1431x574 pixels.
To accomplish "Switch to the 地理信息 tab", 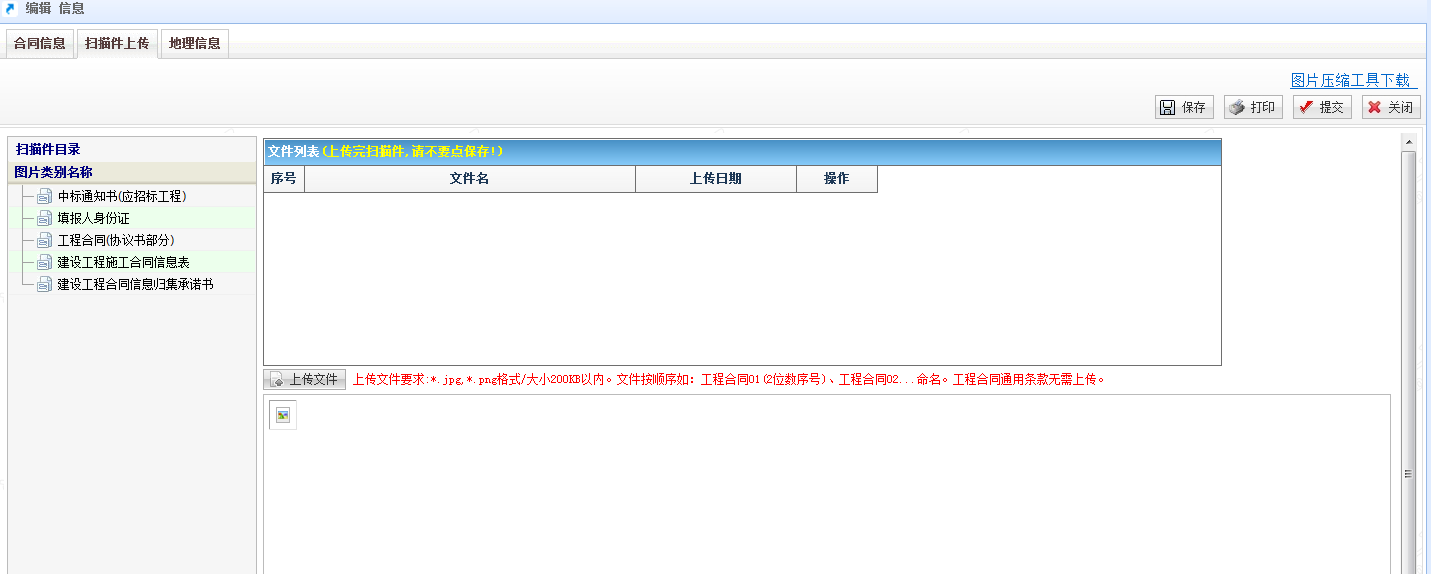I will [194, 44].
